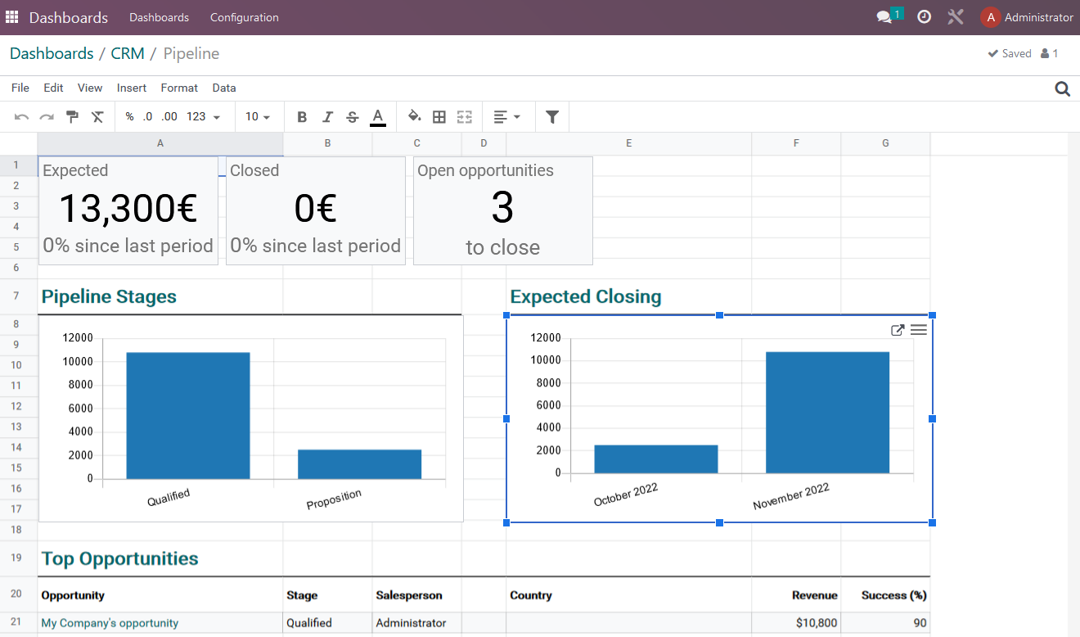Clear formatting with the clear format icon
The height and width of the screenshot is (637, 1080).
[97, 117]
